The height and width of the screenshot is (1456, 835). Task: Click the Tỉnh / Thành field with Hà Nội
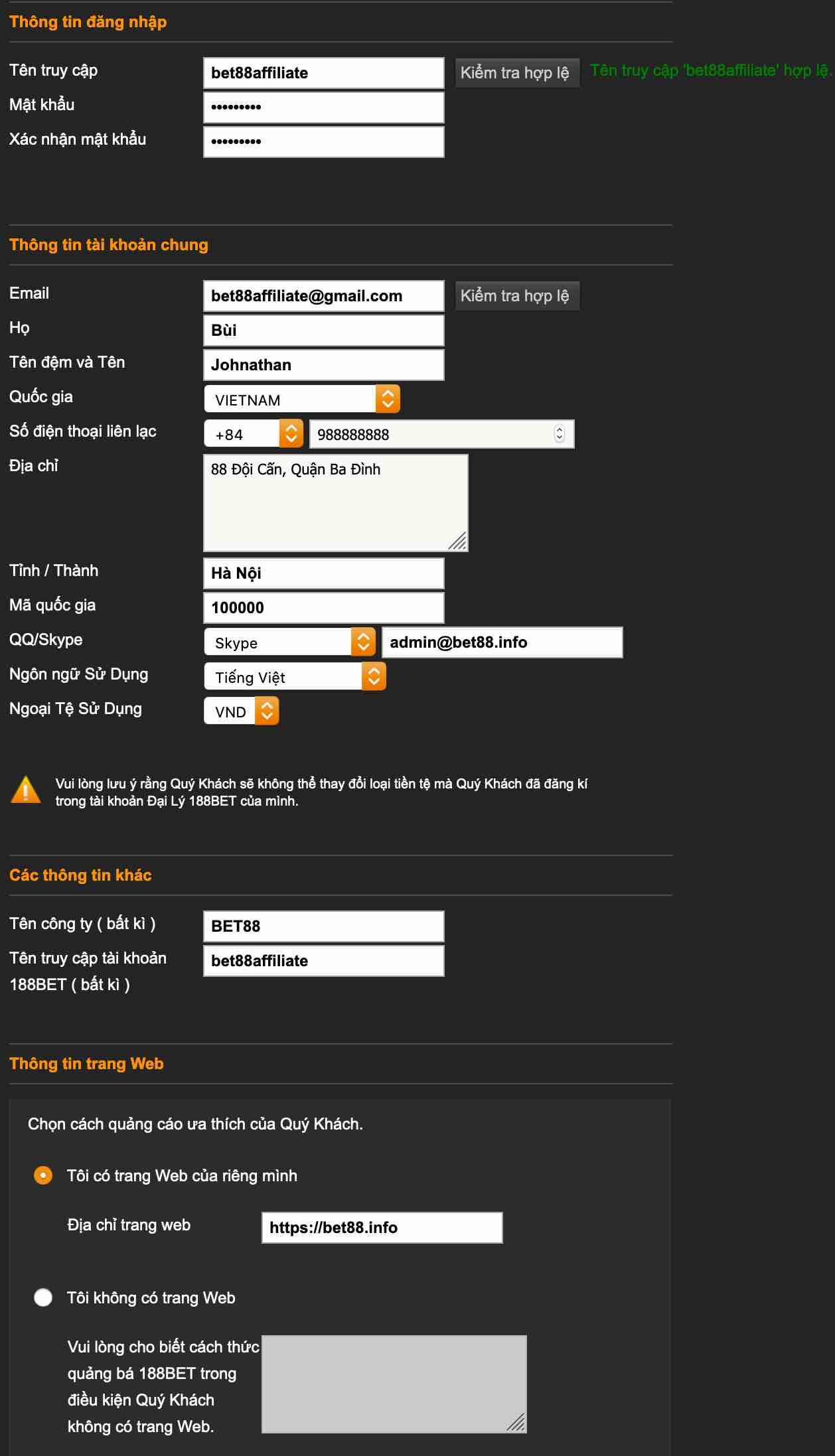pos(323,573)
